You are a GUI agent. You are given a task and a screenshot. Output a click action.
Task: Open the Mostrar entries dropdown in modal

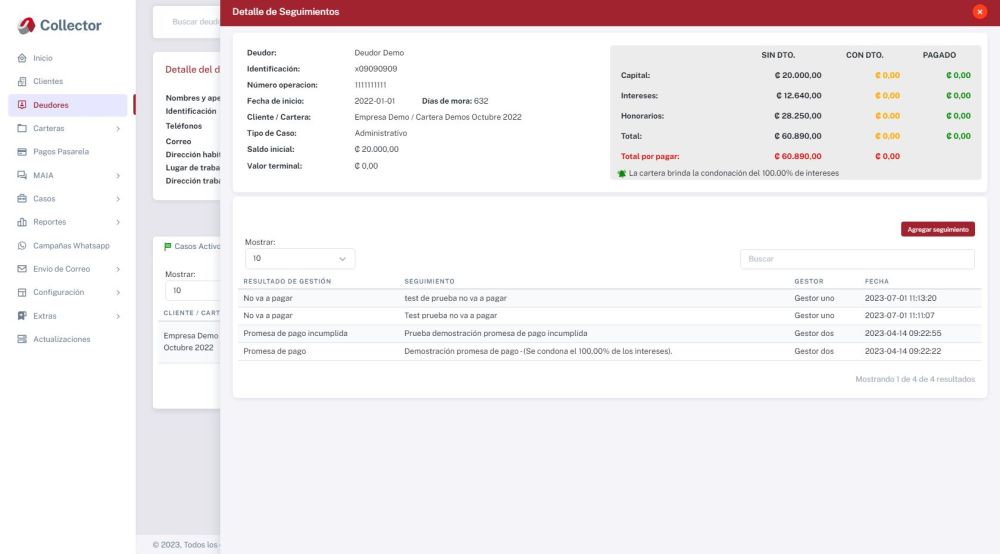299,259
